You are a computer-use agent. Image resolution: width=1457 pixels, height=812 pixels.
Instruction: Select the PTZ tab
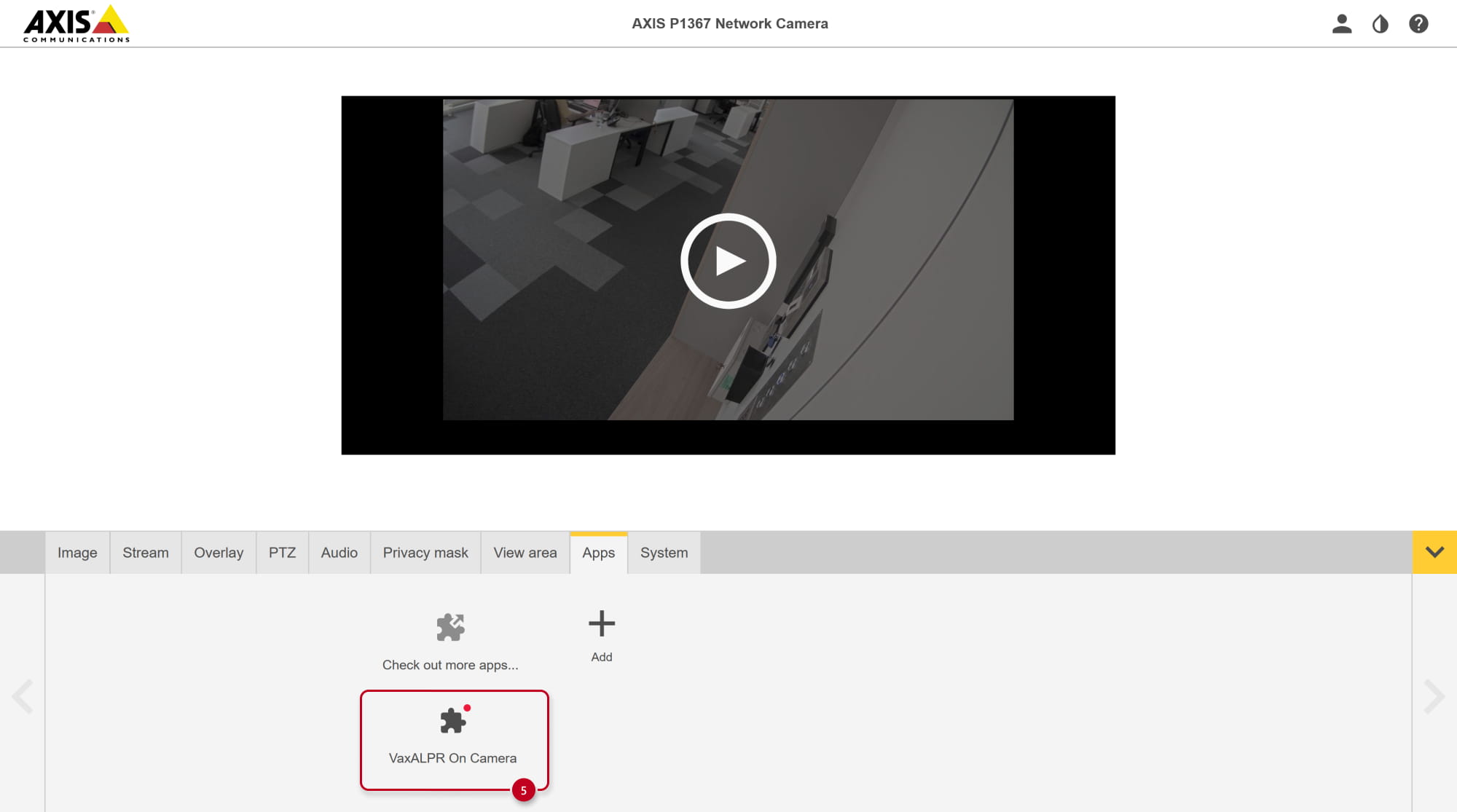click(282, 553)
